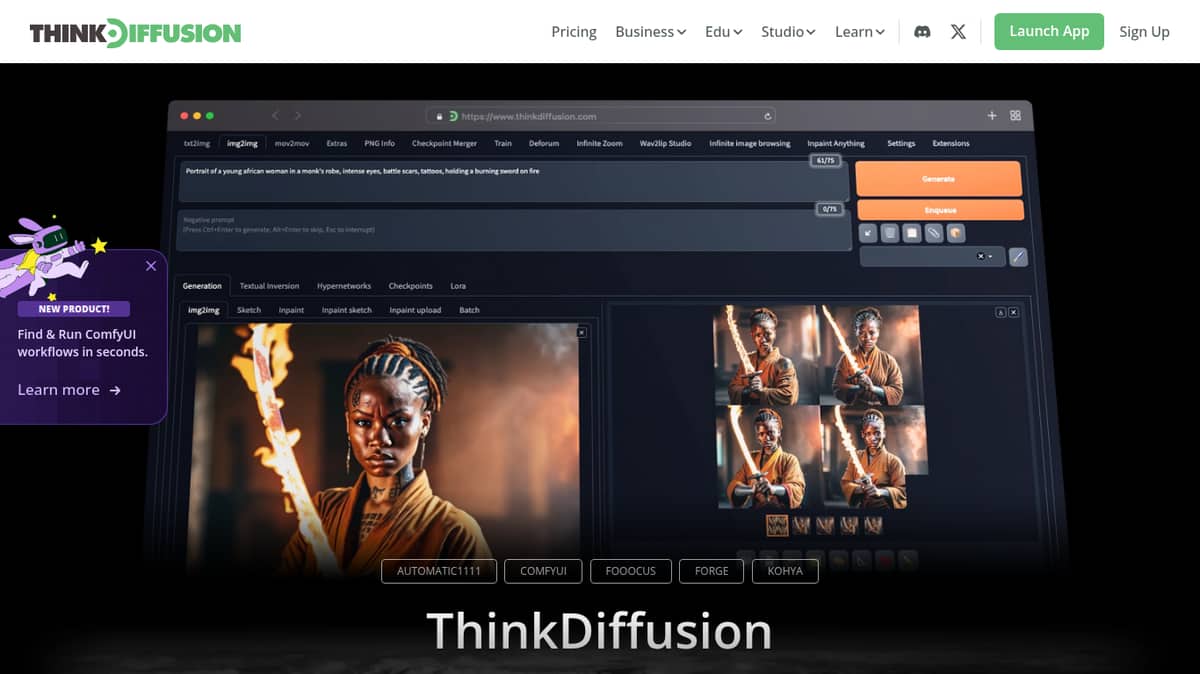
Task: Open the Deforum tab
Action: (544, 143)
